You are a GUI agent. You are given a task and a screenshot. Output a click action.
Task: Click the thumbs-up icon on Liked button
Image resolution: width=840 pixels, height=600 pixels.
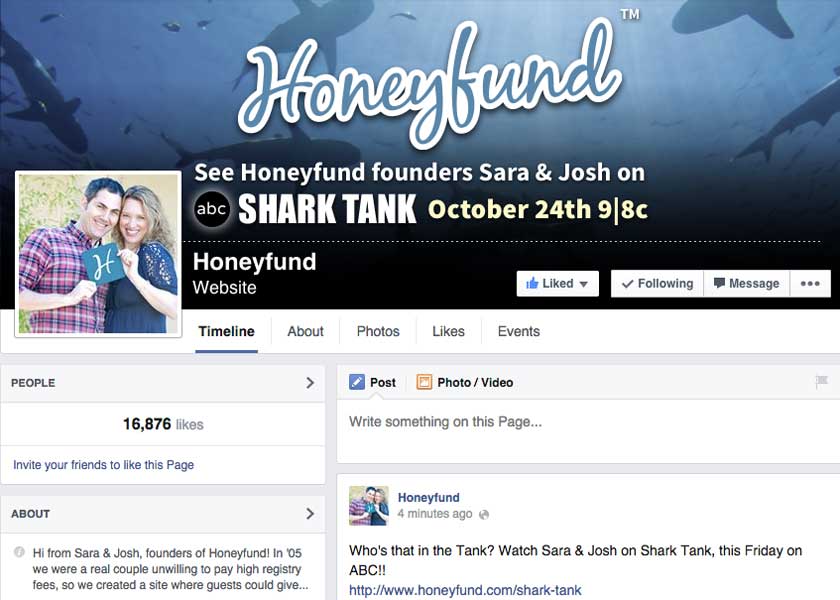tap(531, 283)
